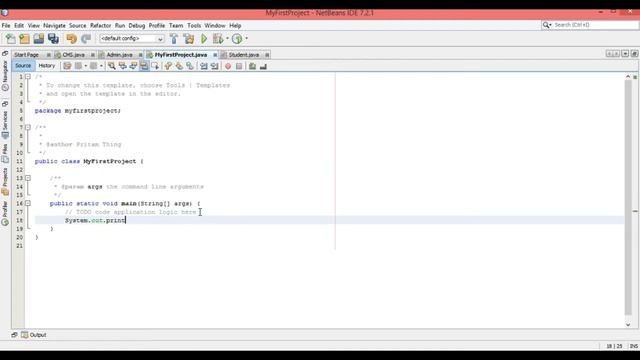Click the editor vertical scrollbar

[628, 198]
